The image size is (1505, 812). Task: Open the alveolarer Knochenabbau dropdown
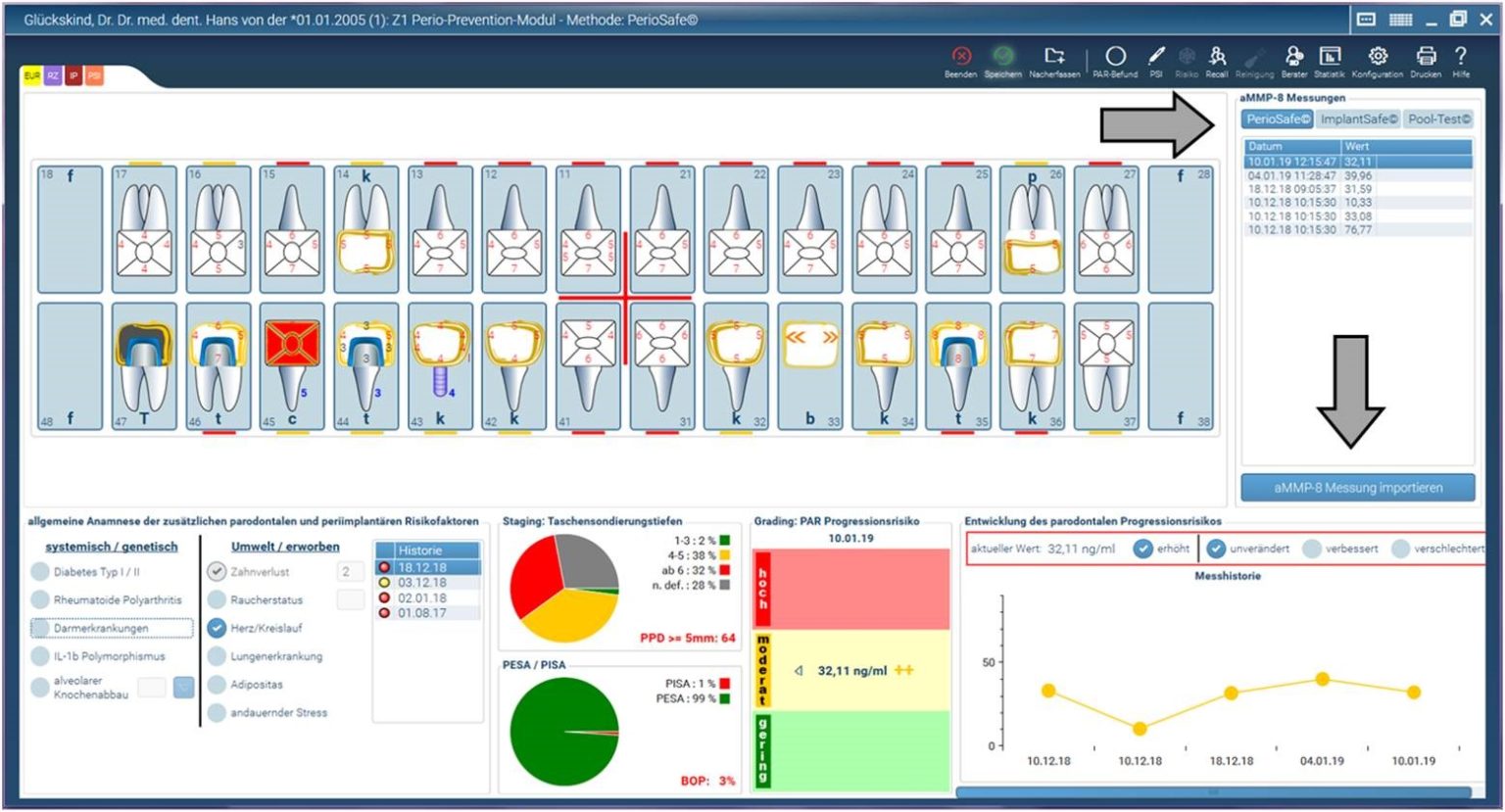(183, 688)
